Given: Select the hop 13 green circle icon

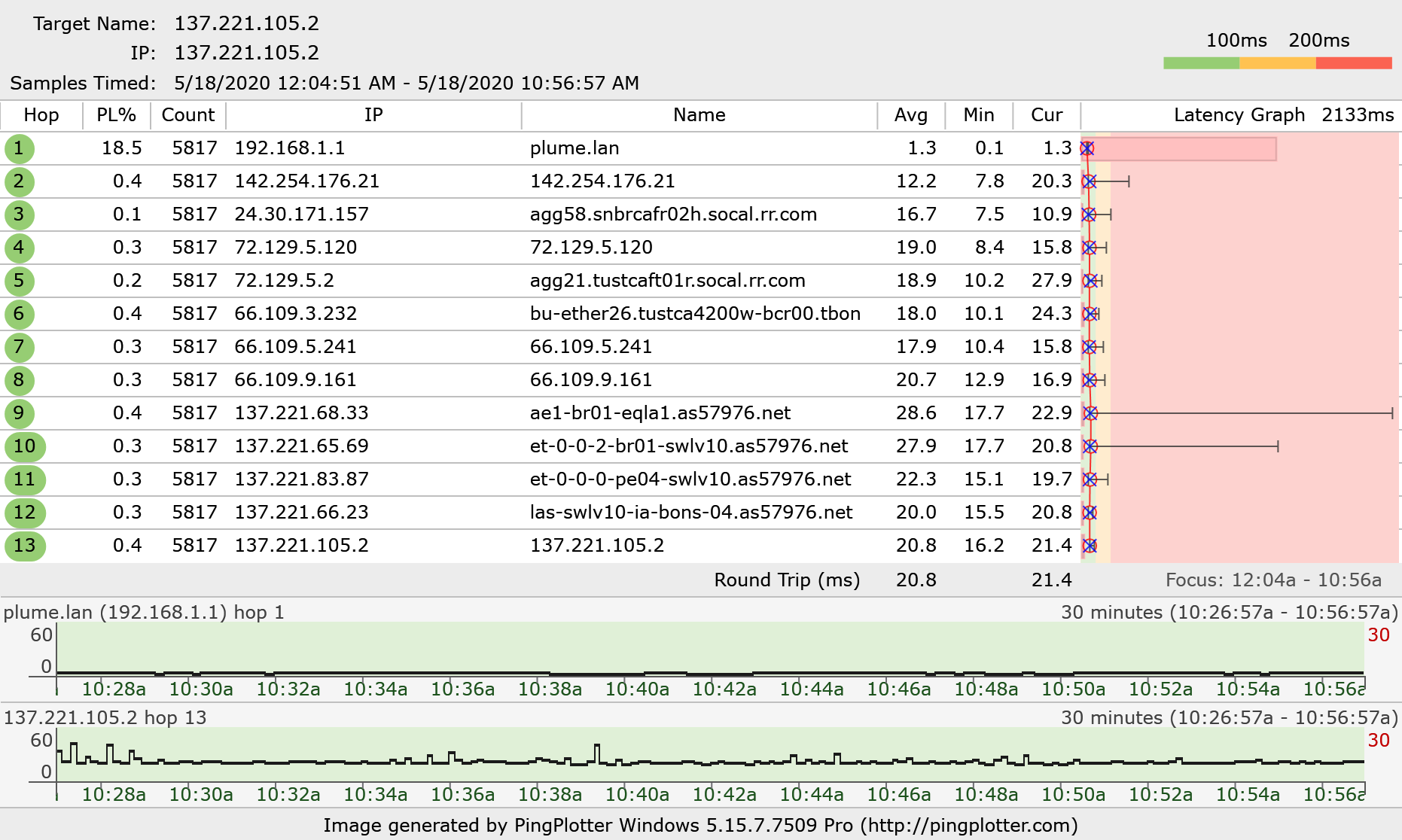Looking at the screenshot, I should point(25,546).
